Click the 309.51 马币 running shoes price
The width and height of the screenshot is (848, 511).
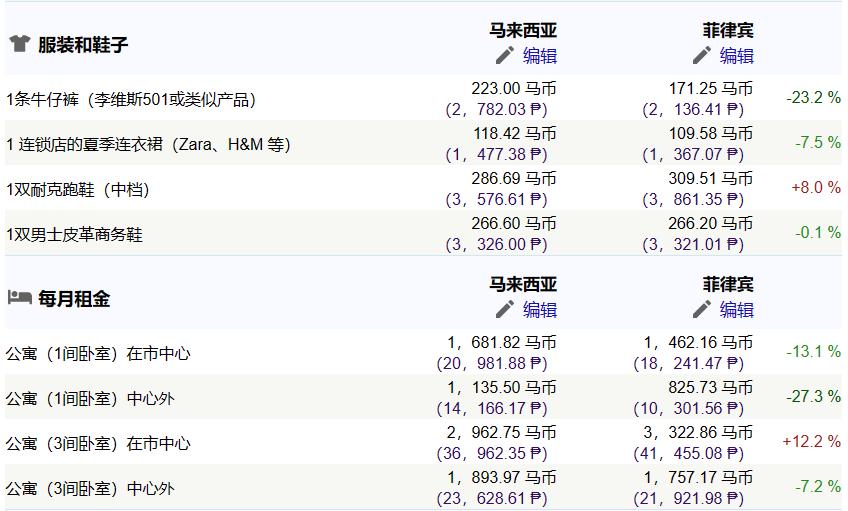tap(711, 178)
